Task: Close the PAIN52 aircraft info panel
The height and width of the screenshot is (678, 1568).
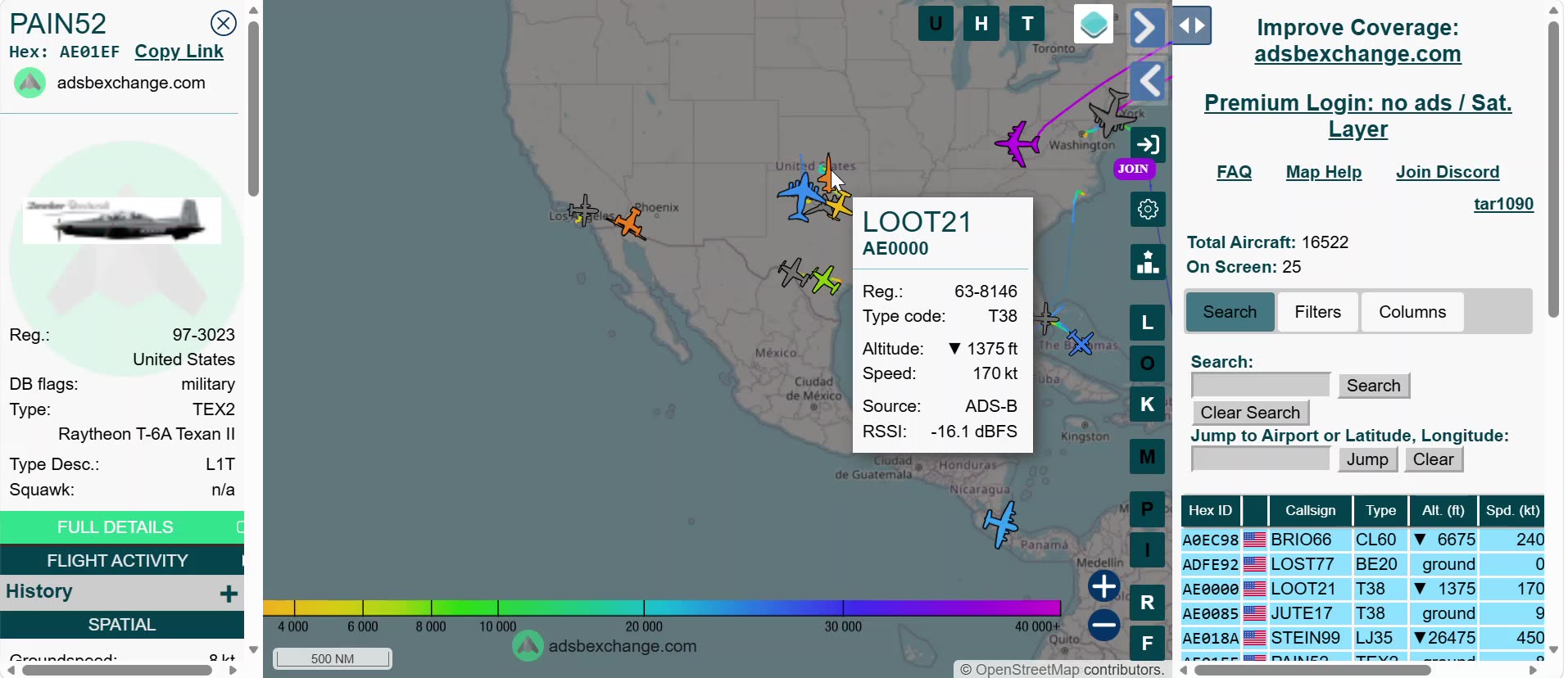Action: pos(223,23)
